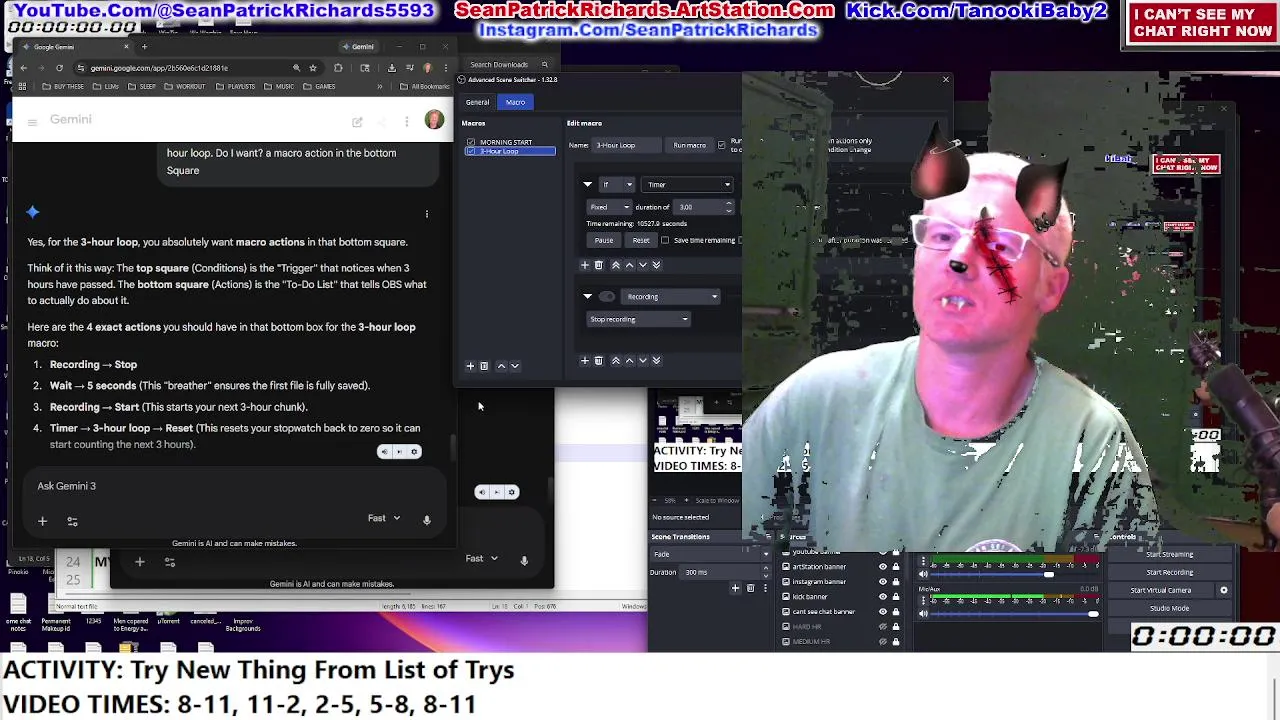The width and height of the screenshot is (1280, 720).
Task: Reset the macro timer
Action: click(x=641, y=240)
